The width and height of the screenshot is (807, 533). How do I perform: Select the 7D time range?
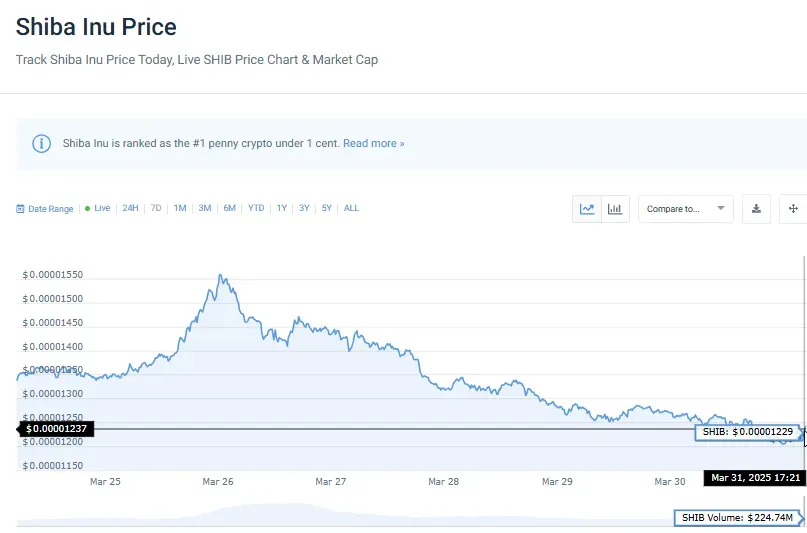156,208
